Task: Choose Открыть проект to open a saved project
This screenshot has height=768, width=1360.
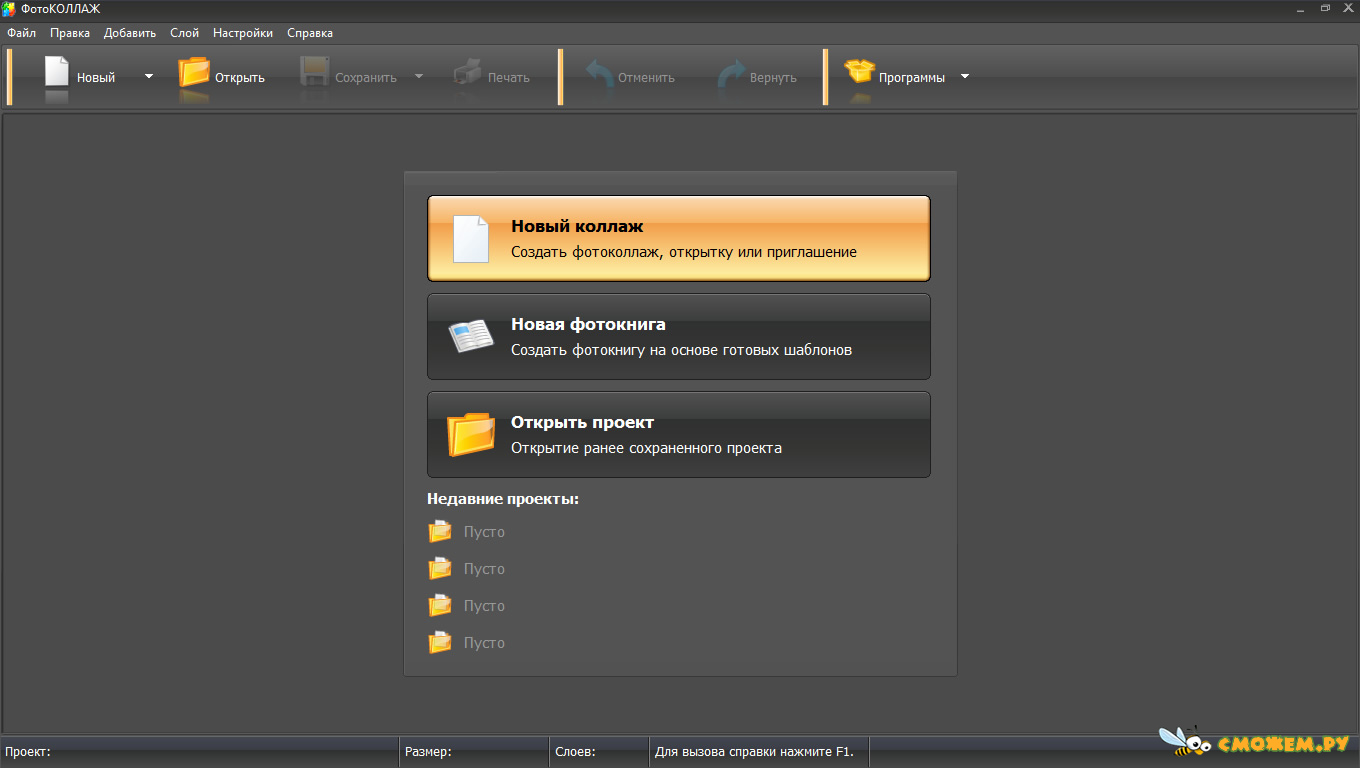Action: tap(679, 434)
